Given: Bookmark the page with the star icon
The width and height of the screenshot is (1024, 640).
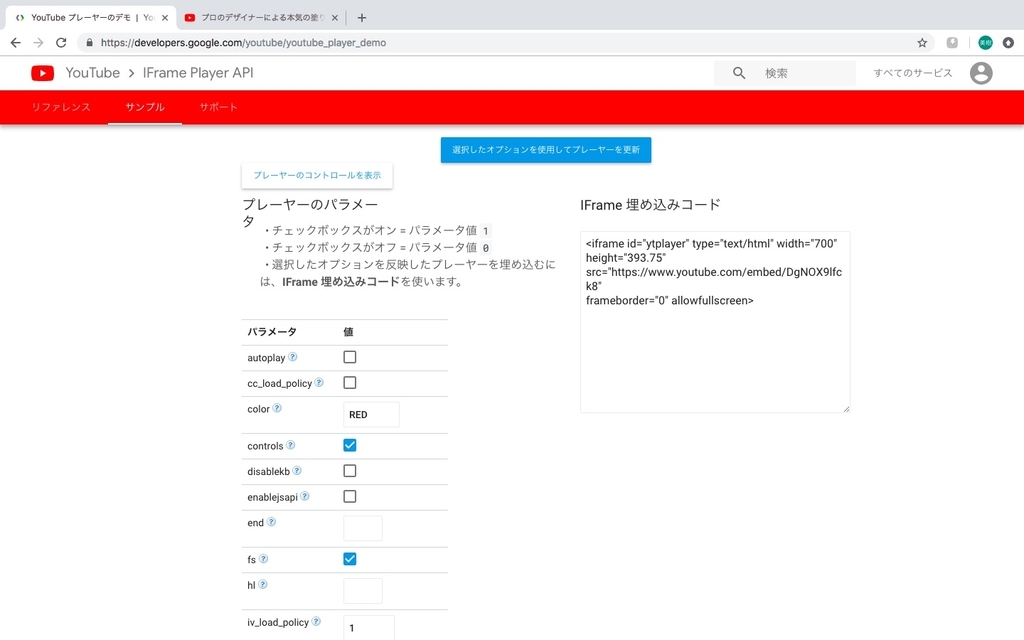Looking at the screenshot, I should click(923, 42).
